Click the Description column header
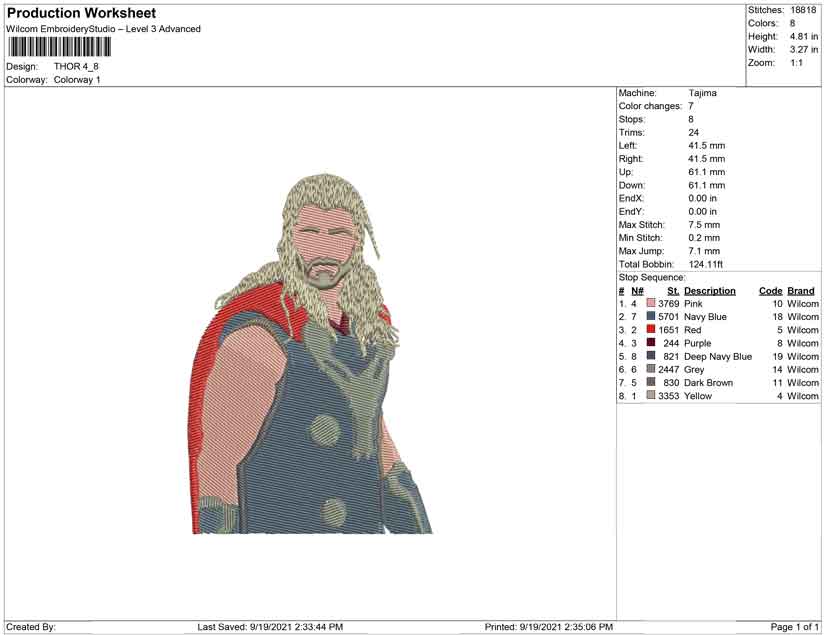Viewport: 825px width, 635px height. pos(710,291)
